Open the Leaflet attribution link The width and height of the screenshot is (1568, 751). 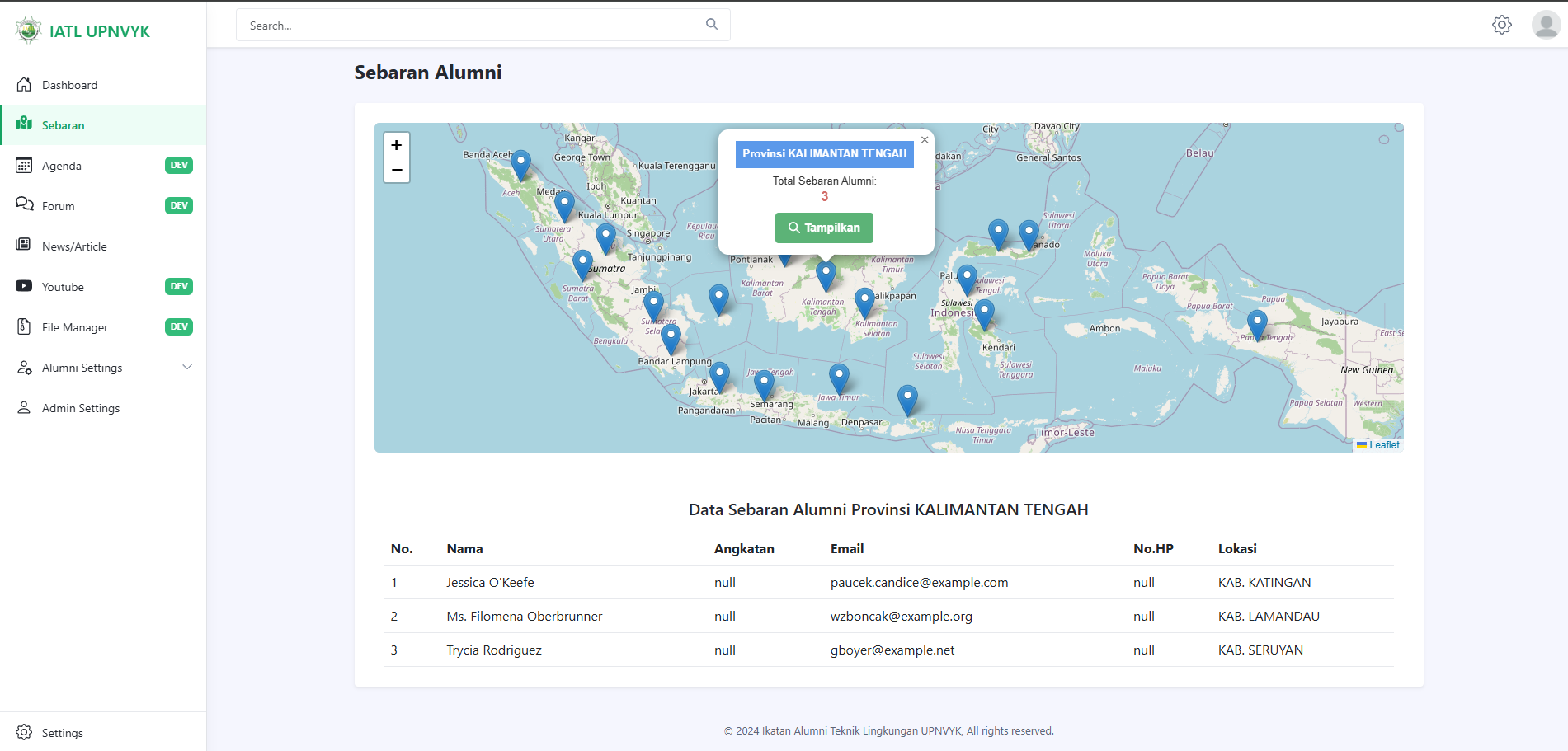1384,444
